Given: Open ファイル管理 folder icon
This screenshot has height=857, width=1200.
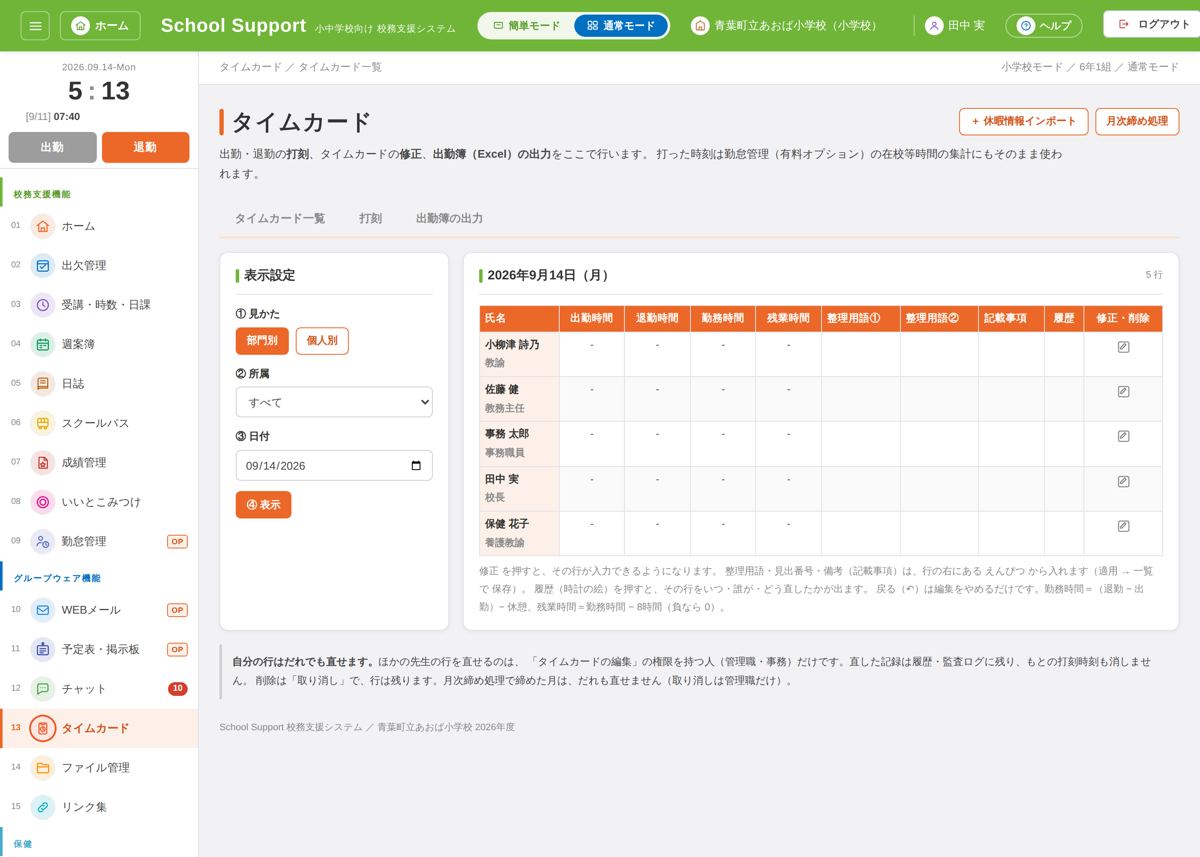Looking at the screenshot, I should click(42, 768).
